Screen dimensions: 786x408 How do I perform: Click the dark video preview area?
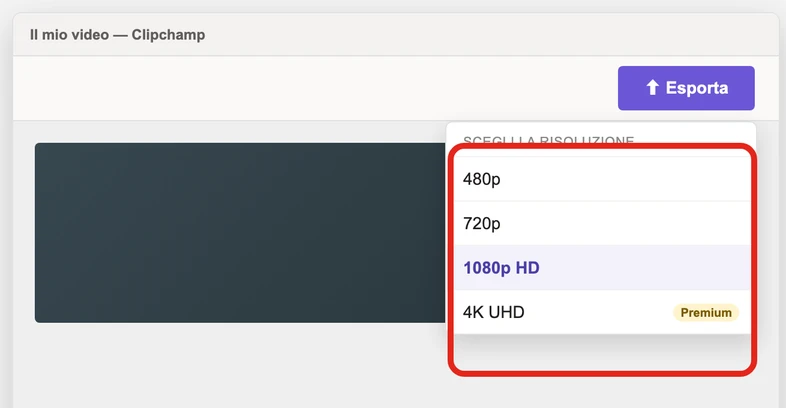(240, 233)
